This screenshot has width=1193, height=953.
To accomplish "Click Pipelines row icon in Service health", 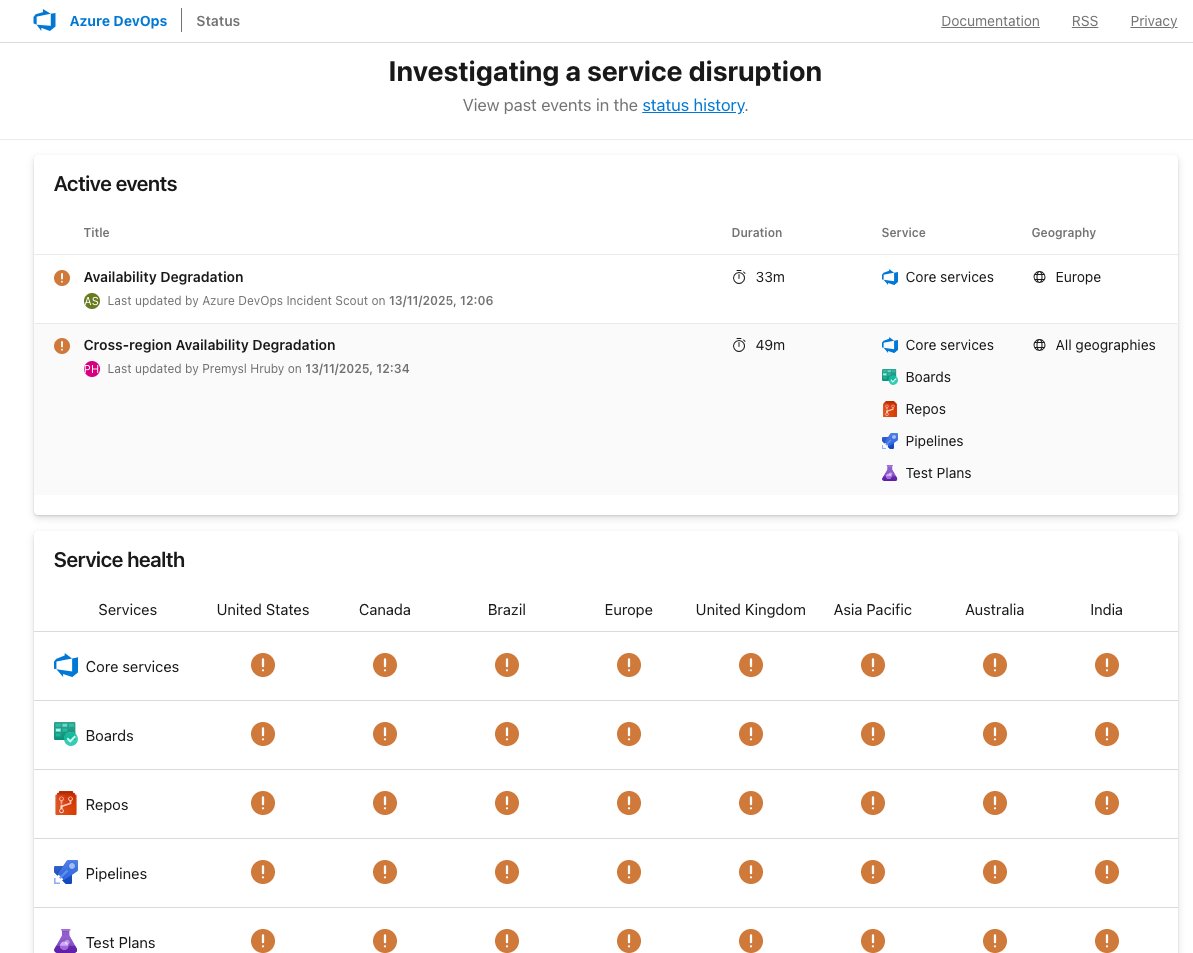I will pos(66,872).
